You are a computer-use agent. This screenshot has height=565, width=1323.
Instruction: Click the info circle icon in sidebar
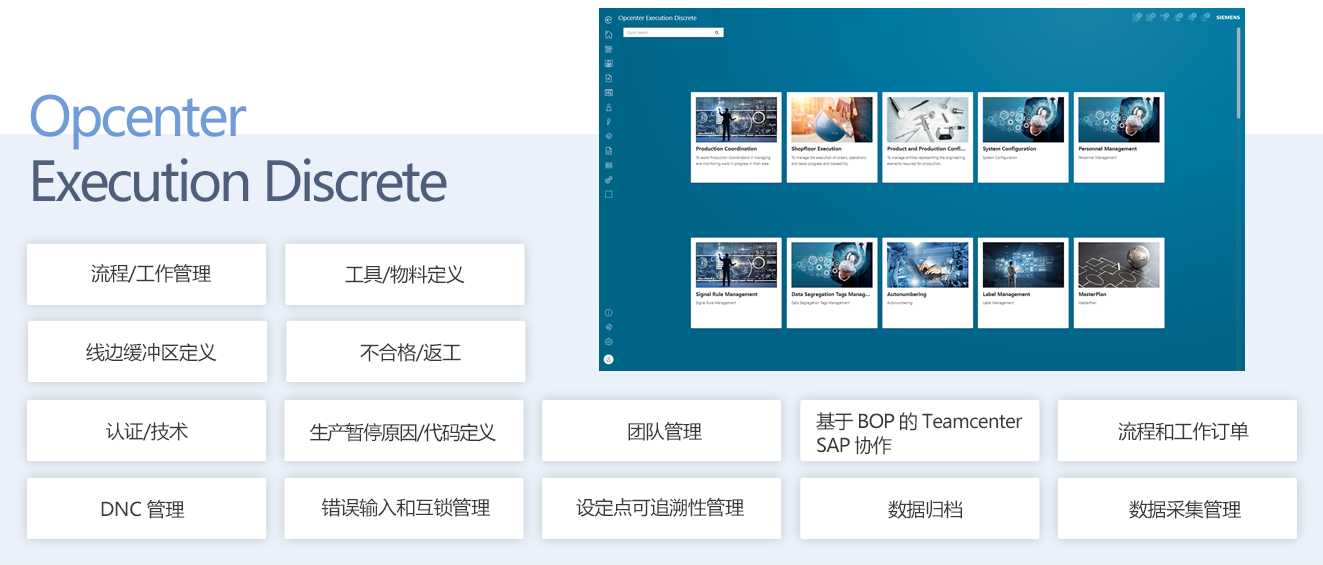(609, 313)
